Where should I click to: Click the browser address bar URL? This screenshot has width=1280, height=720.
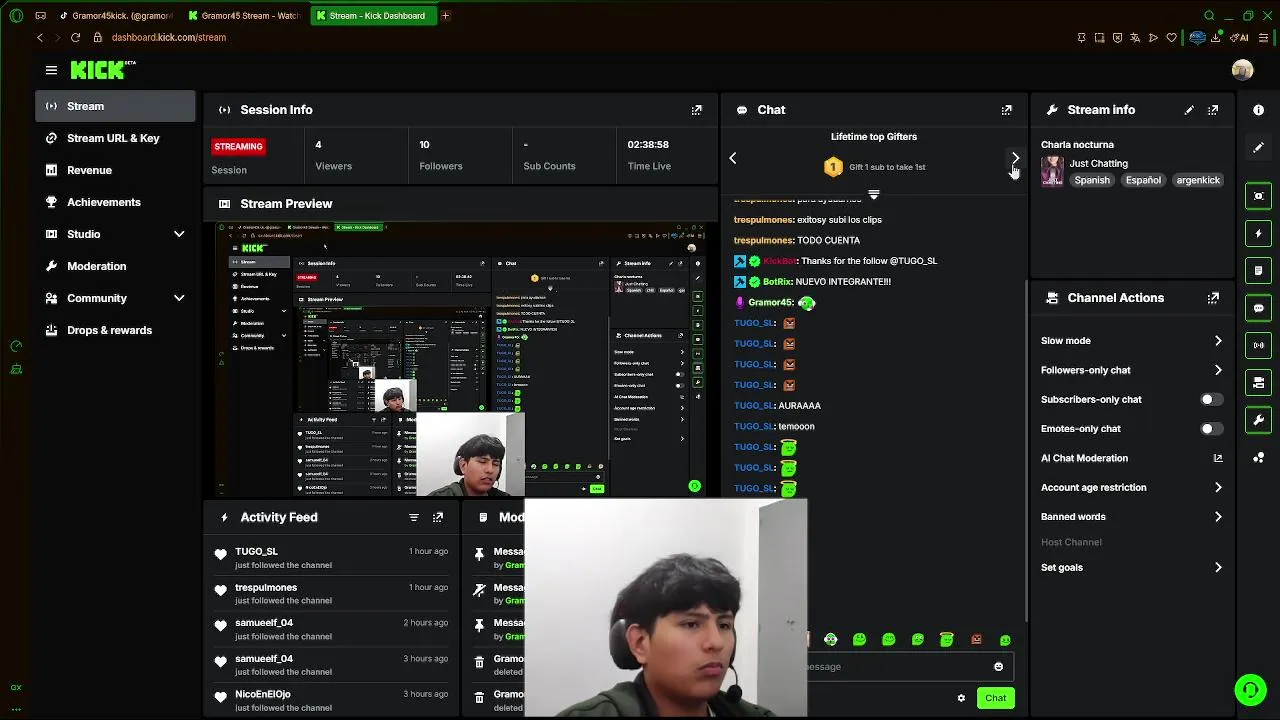point(169,37)
